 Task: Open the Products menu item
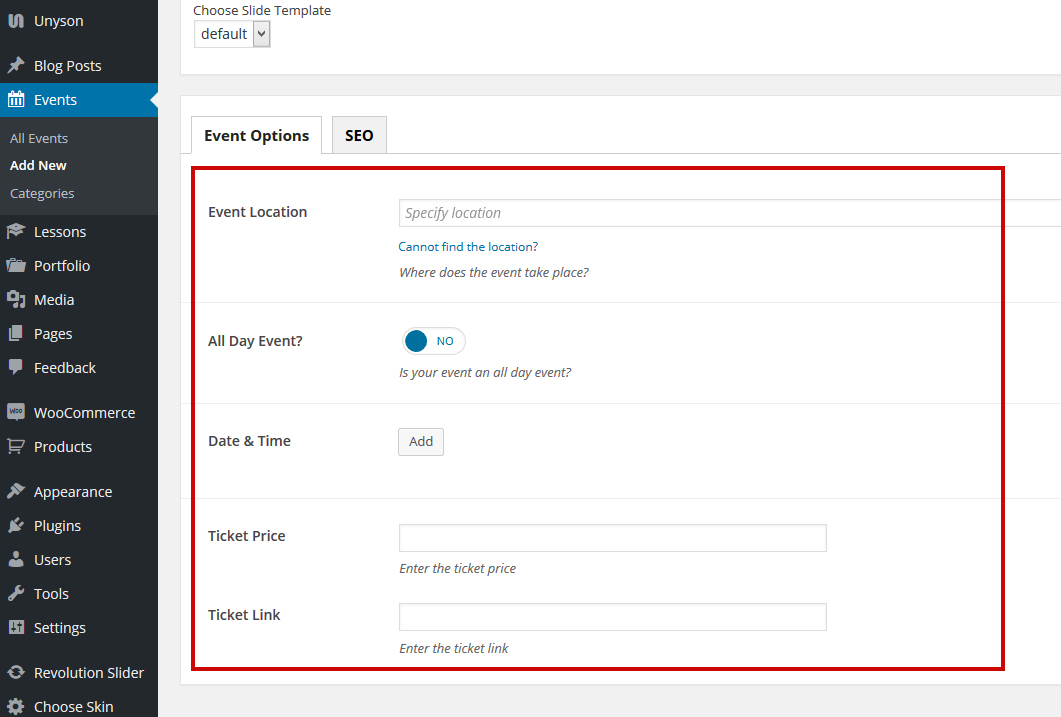pos(78,446)
